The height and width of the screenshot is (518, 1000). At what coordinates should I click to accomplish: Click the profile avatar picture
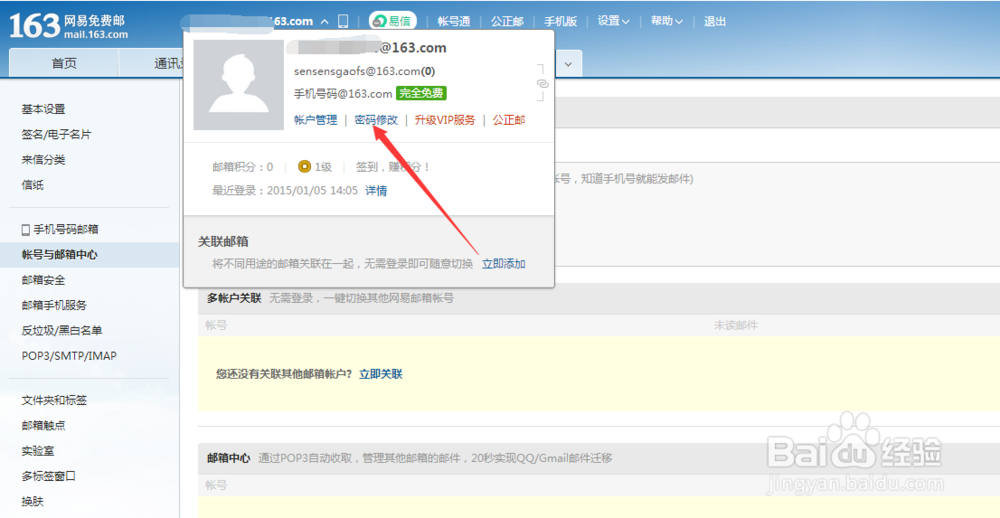239,85
